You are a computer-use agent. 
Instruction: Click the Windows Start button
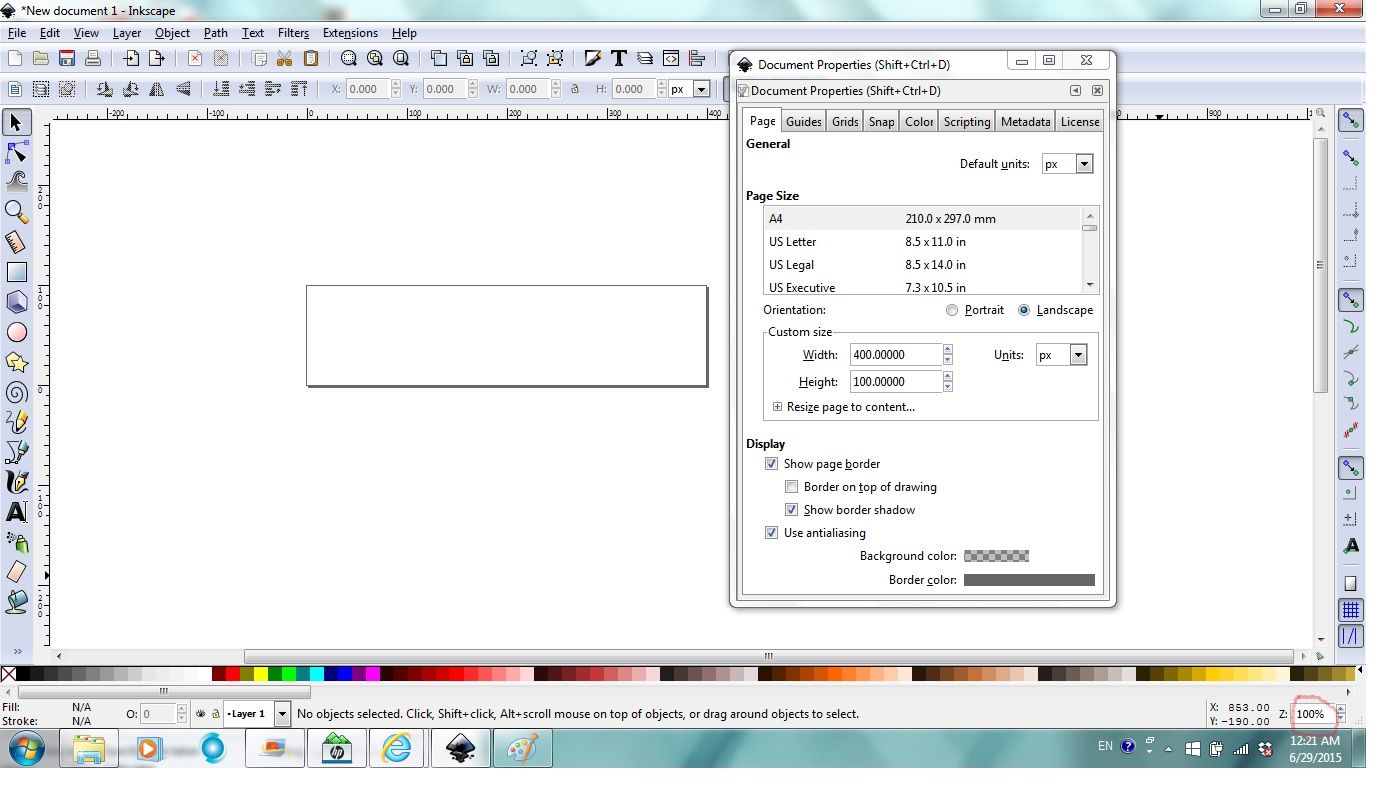pos(27,749)
